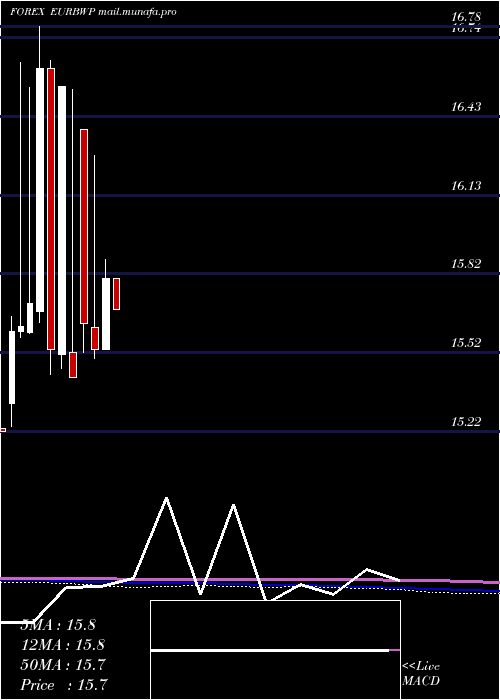Click the 'FOREX EURBWP mail.munafa.pro' title text
Screen dimensions: 500x700
93,12
